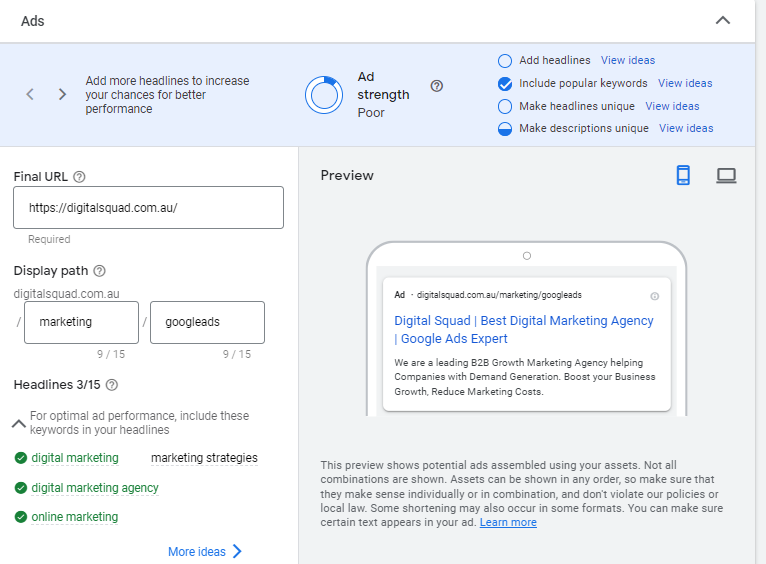766x564 pixels.
Task: Click green check beside 'online marketing'
Action: (x=21, y=517)
